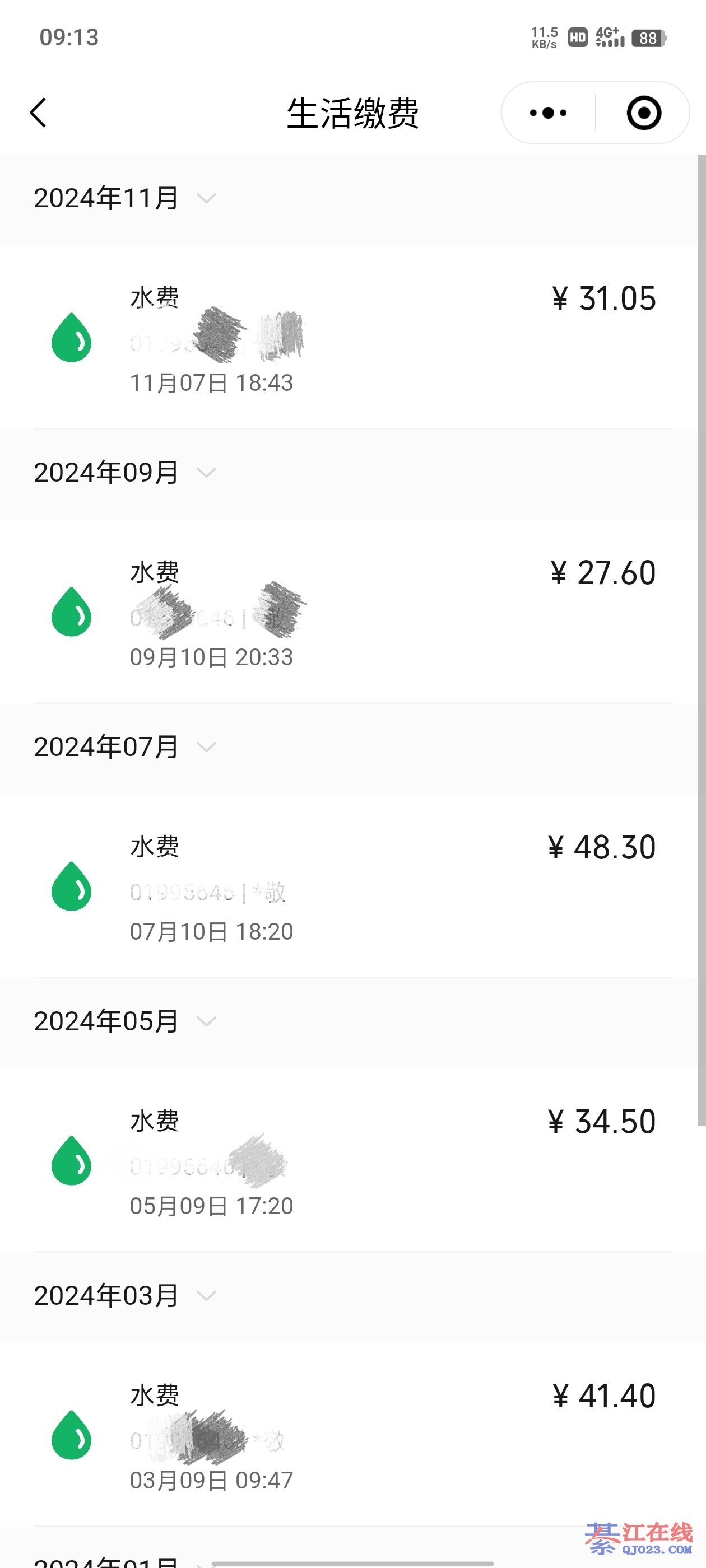Open the three-dots more menu
The image size is (706, 1568).
[x=548, y=113]
